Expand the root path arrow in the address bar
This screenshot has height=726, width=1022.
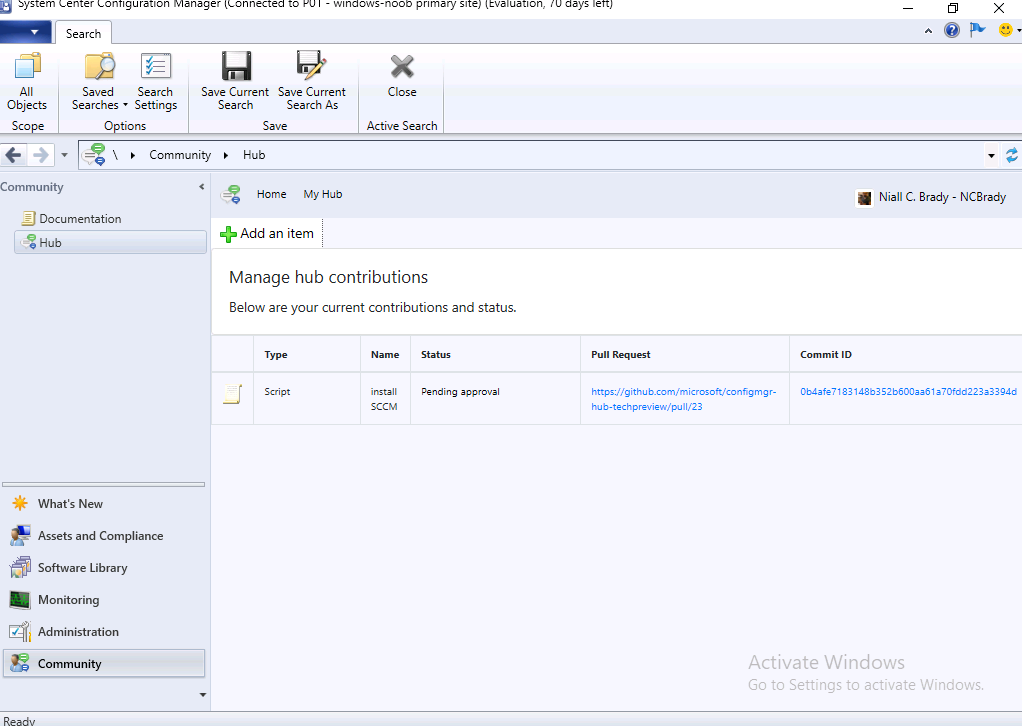[132, 155]
